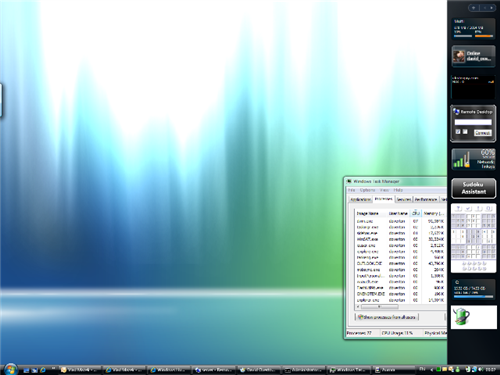Click the Remote Desktop computer name field
This screenshot has height=375, width=500.
pyautogui.click(x=473, y=122)
